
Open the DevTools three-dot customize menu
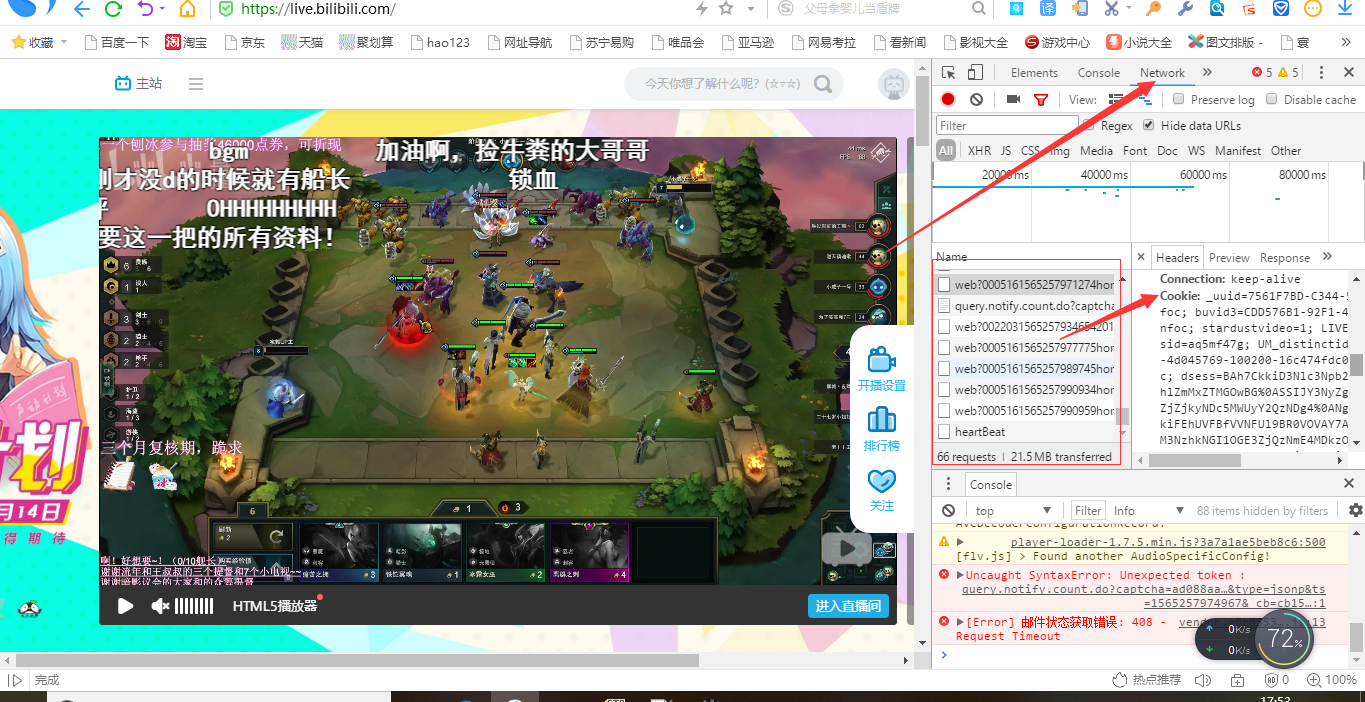click(x=1321, y=72)
